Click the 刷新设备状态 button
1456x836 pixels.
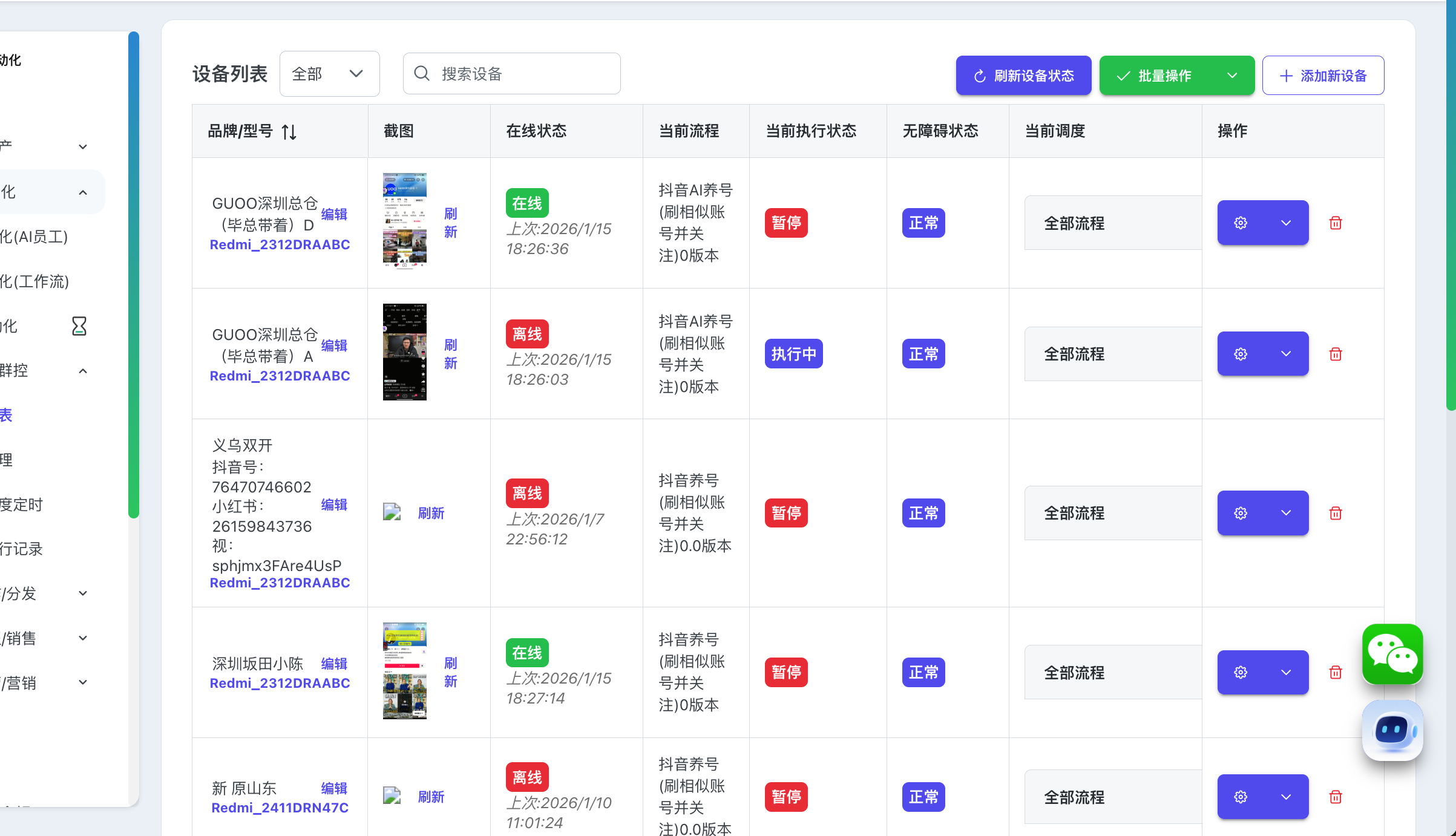pos(1023,76)
